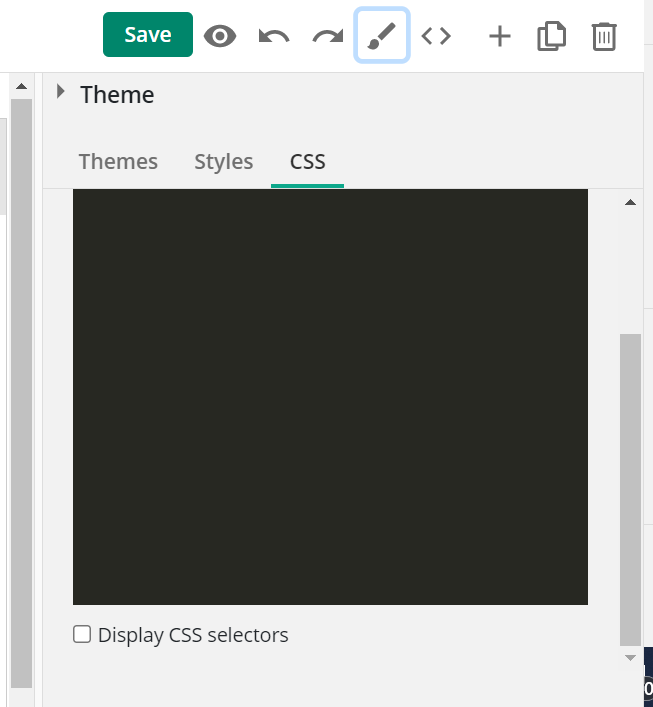Undo the last change
Image resolution: width=653 pixels, height=707 pixels.
click(274, 36)
